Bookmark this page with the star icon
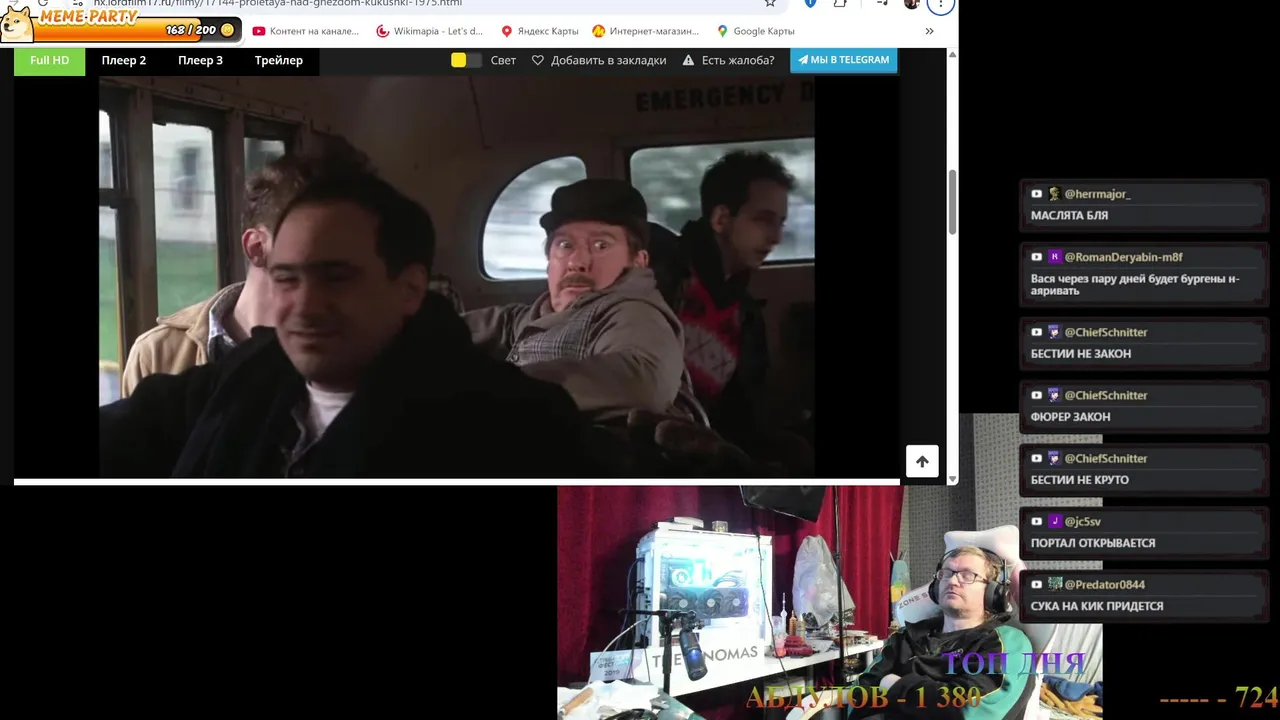1280x720 pixels. coord(769,3)
